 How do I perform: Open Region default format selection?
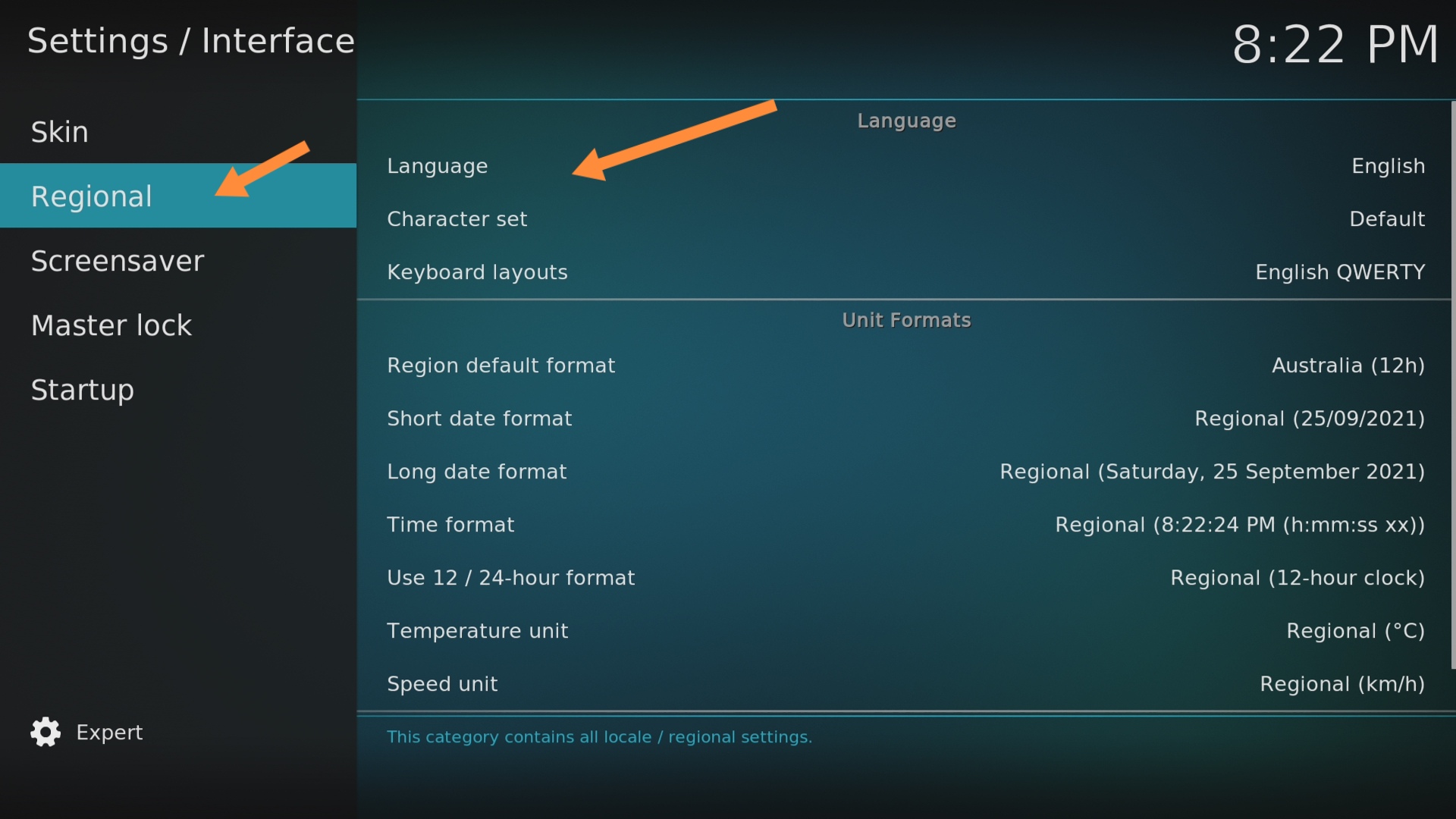905,366
